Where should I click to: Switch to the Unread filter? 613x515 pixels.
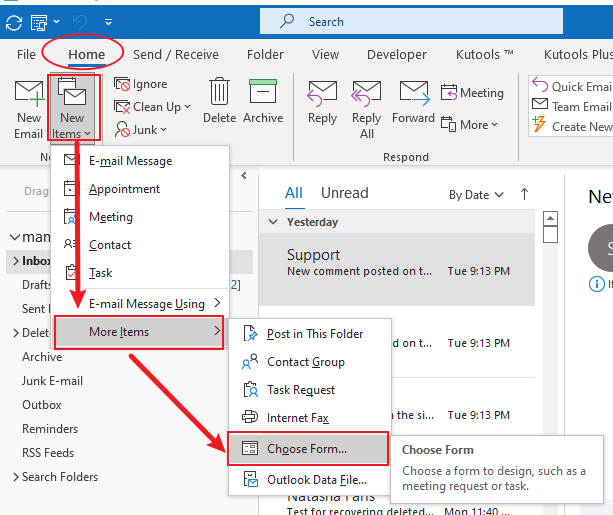344,193
